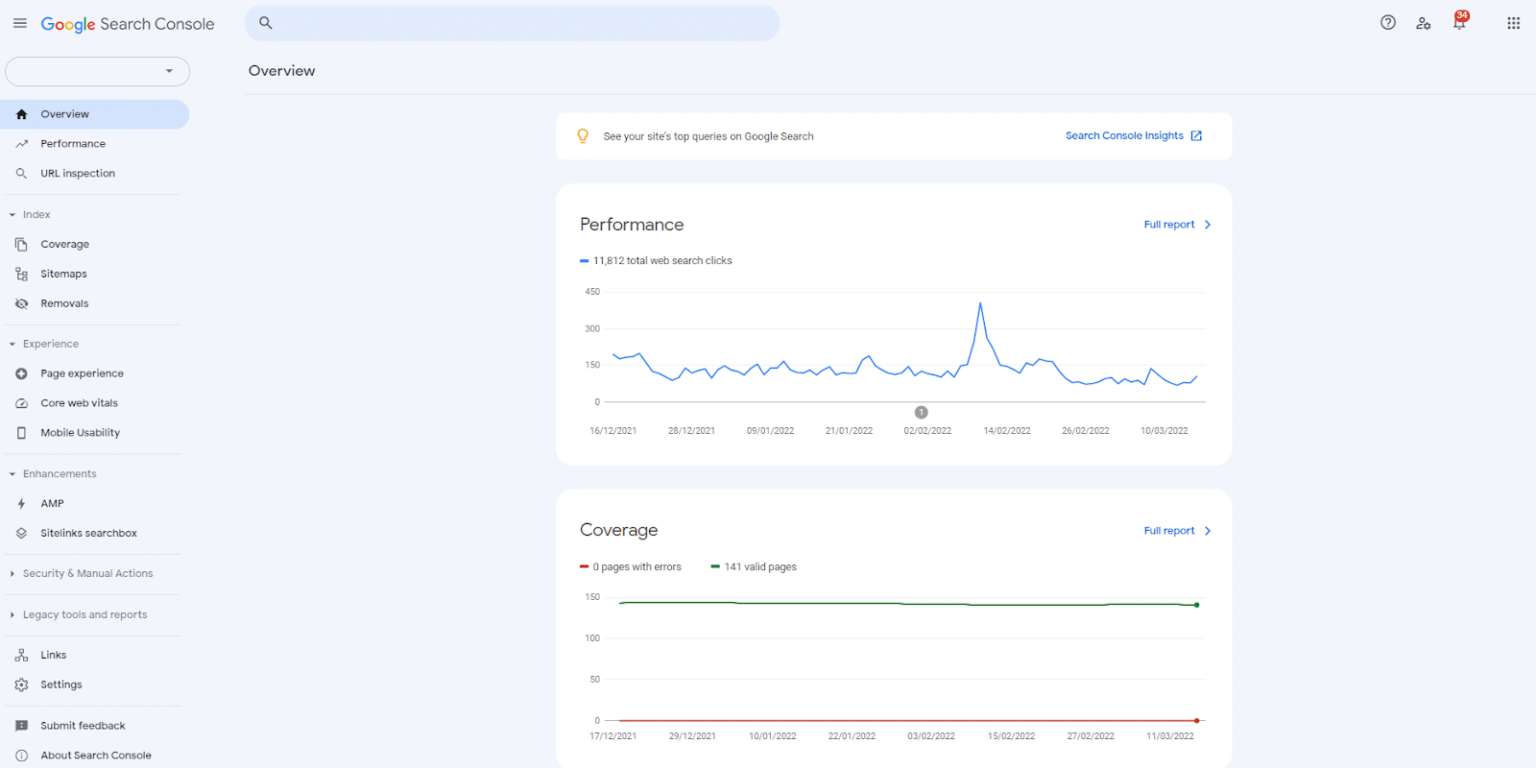The height and width of the screenshot is (768, 1536).
Task: Open the Help menu
Action: click(1387, 22)
